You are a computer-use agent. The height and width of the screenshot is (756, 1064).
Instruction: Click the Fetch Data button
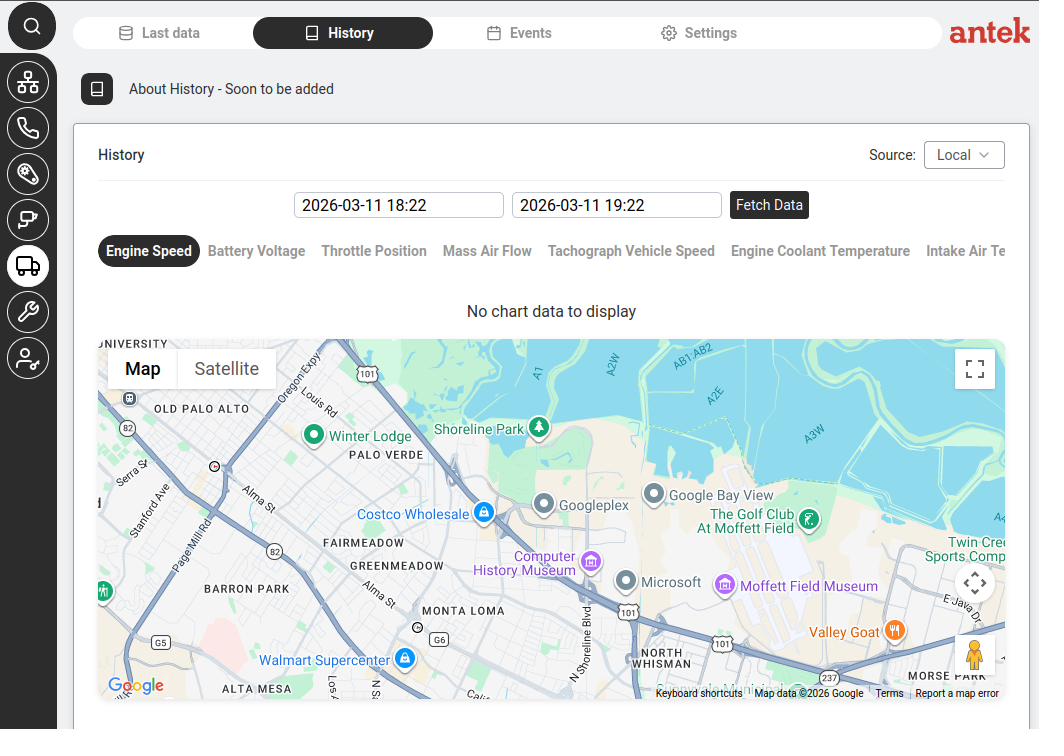[x=769, y=205]
